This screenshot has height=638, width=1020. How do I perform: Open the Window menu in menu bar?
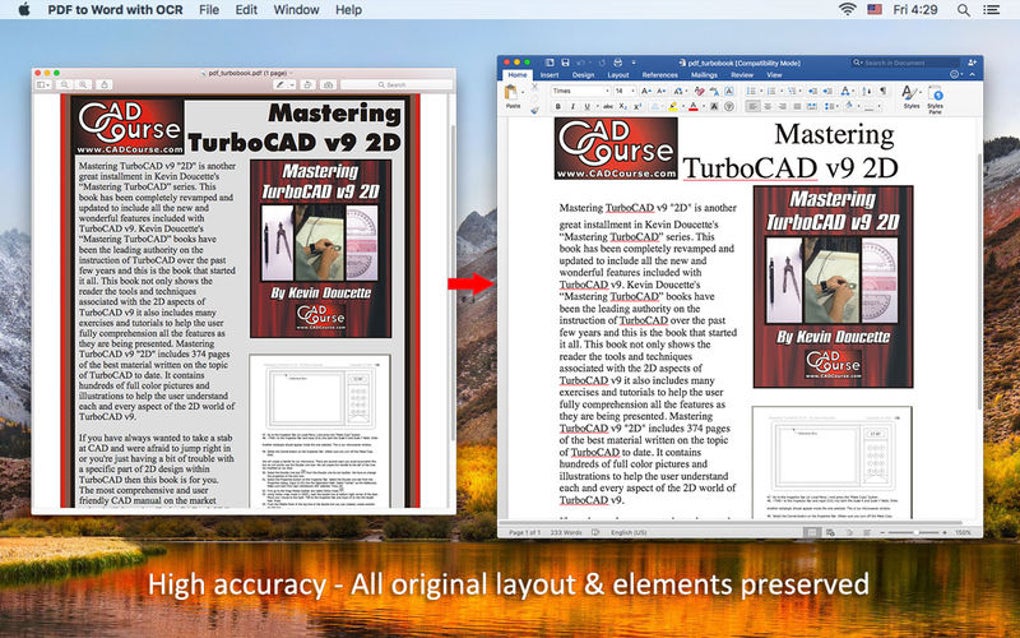296,10
